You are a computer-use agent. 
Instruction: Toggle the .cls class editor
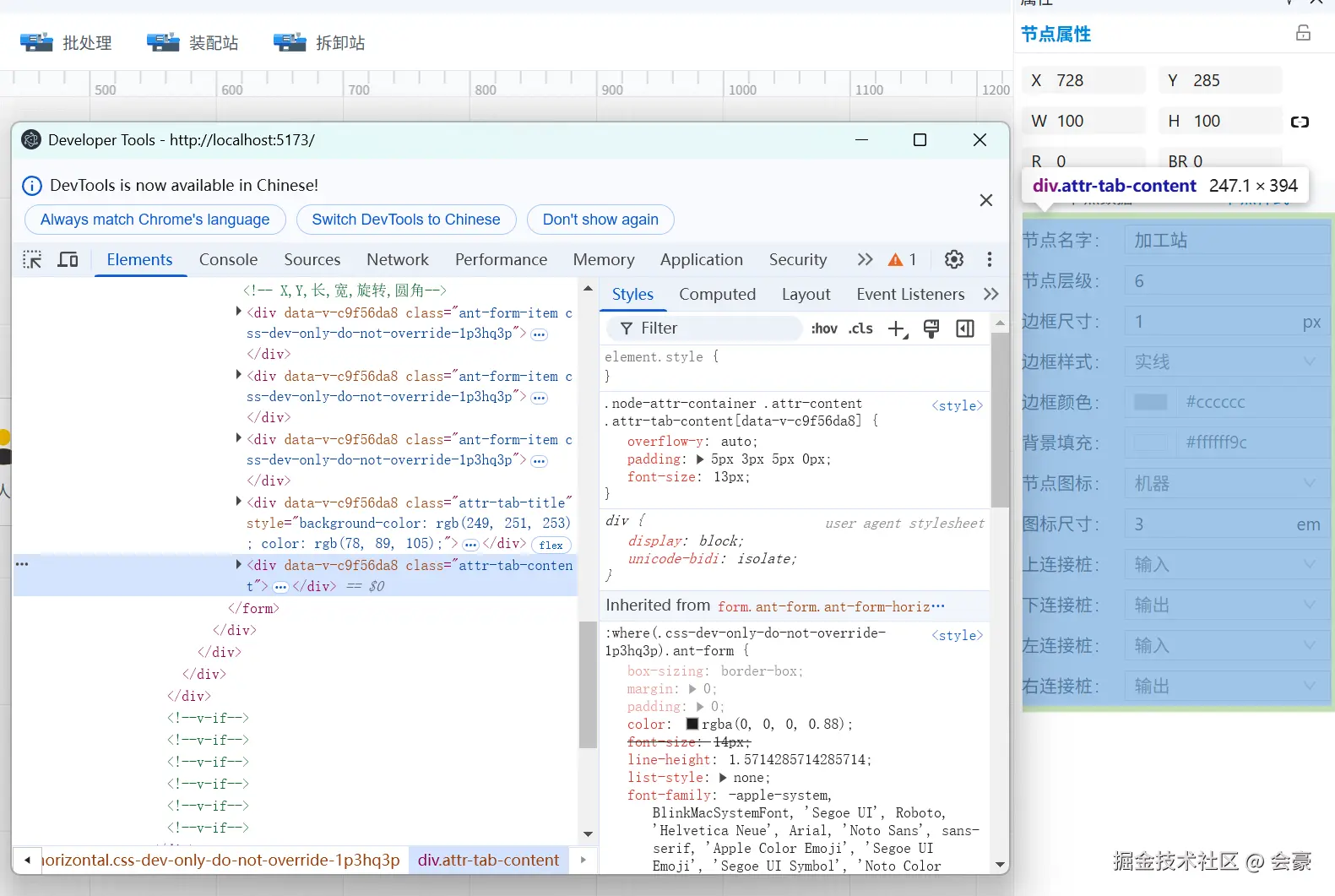[860, 329]
